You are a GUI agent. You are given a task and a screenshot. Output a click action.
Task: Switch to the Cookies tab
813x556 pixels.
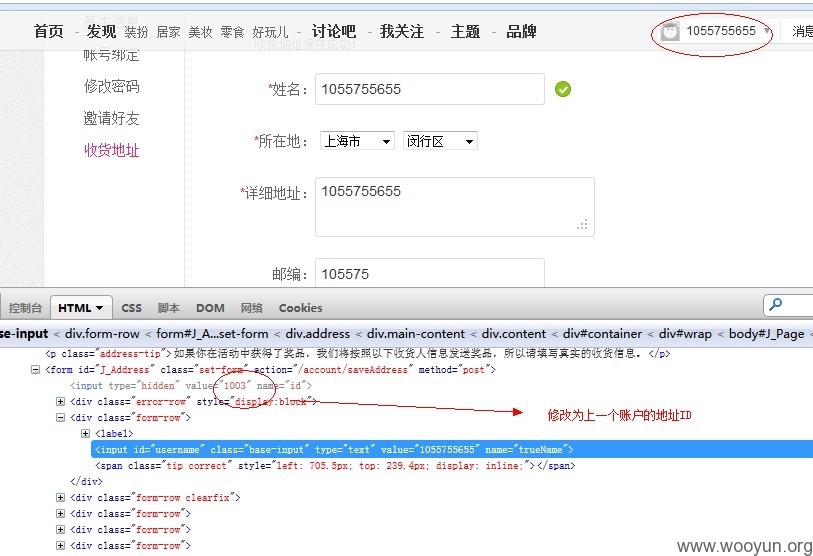click(300, 308)
